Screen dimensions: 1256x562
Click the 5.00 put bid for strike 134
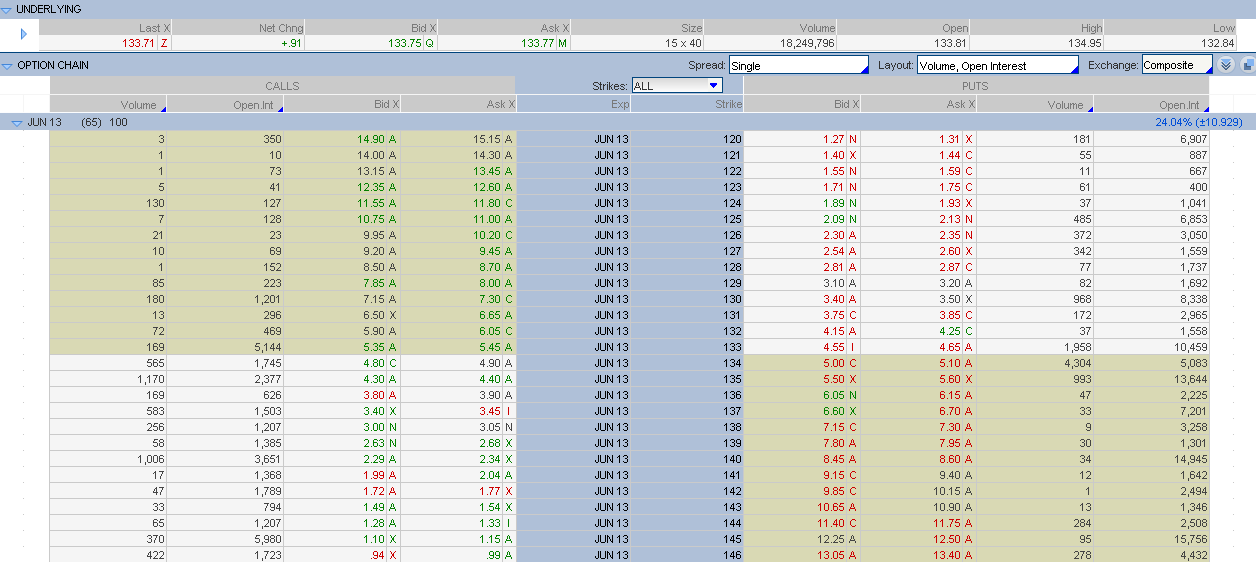point(833,363)
